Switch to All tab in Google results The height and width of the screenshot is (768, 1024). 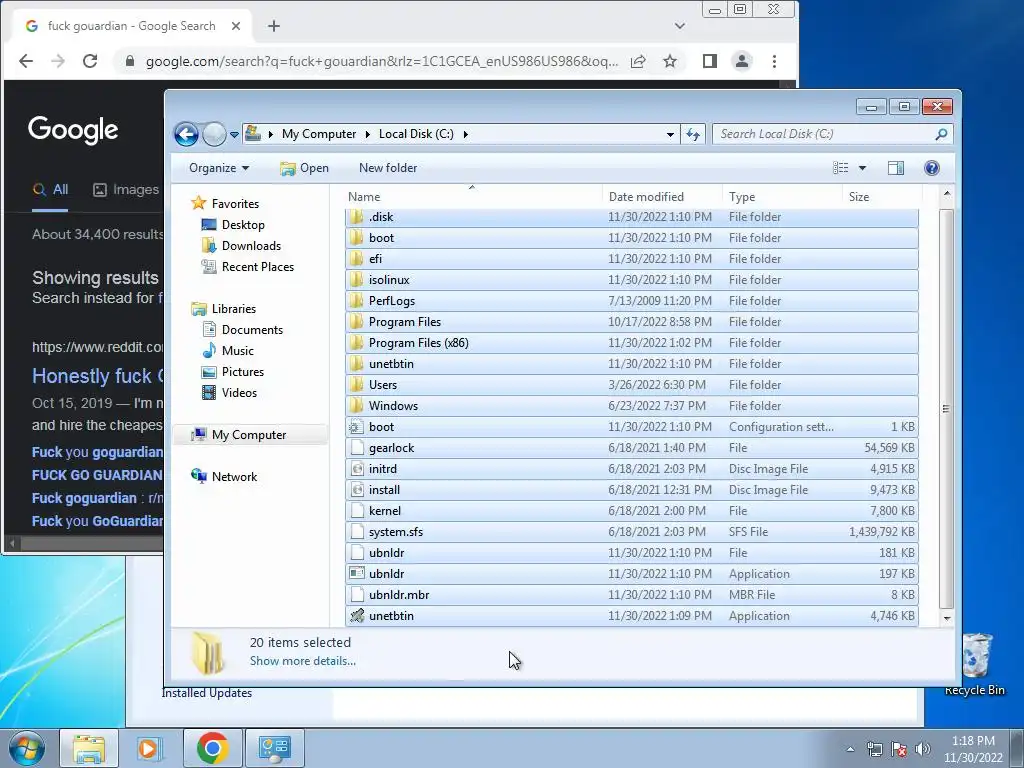(x=50, y=189)
